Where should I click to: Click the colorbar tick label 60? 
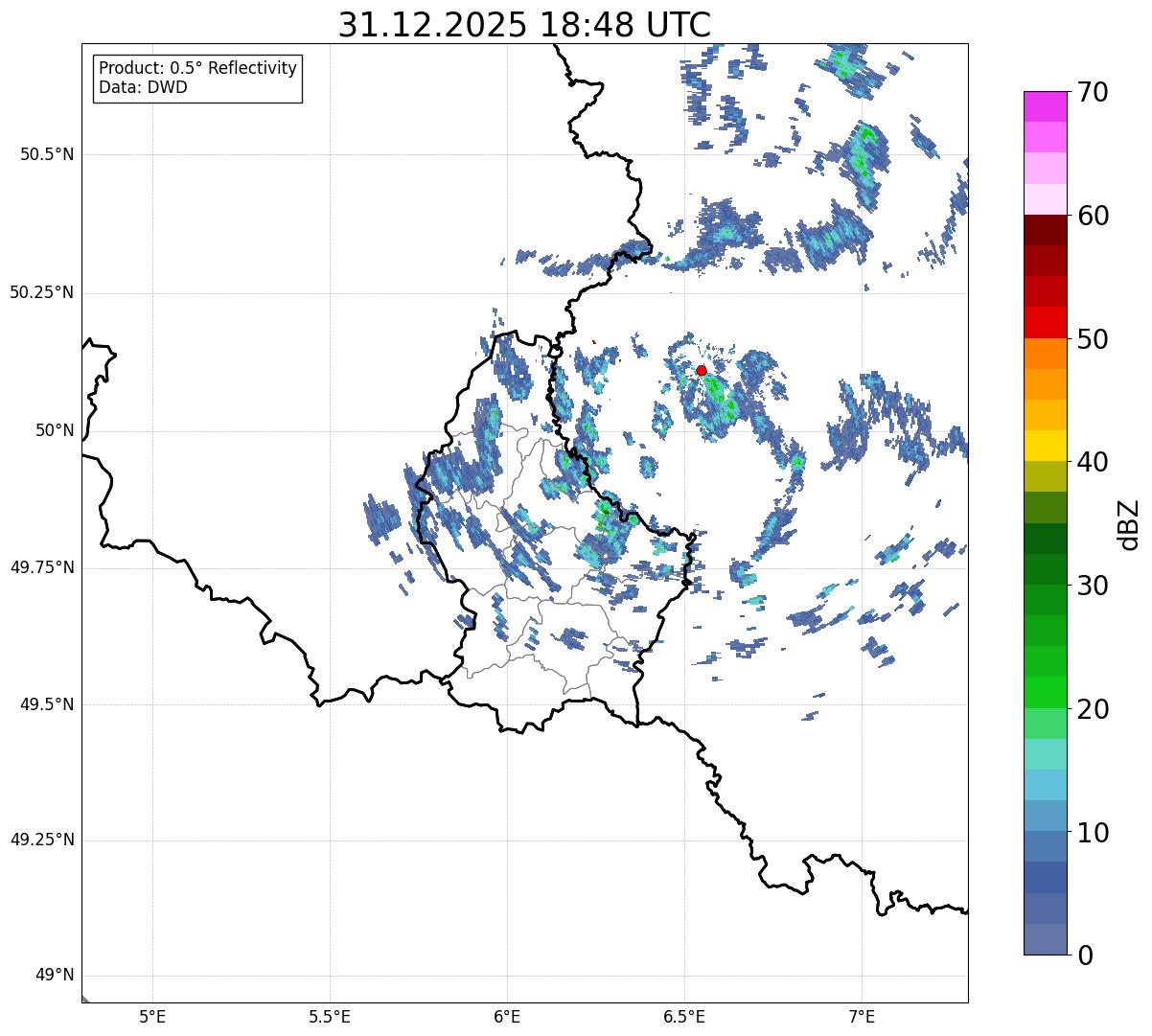pyautogui.click(x=1093, y=217)
